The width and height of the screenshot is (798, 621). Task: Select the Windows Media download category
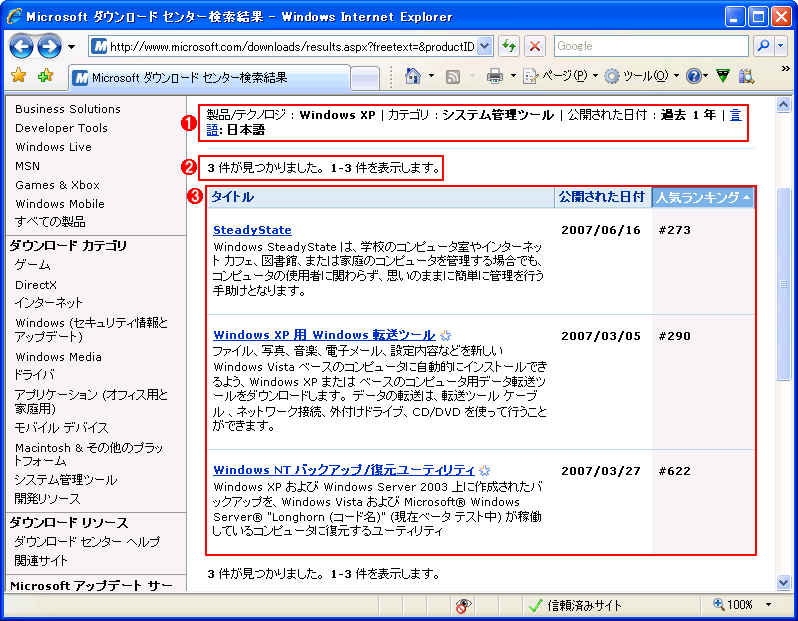tap(58, 357)
